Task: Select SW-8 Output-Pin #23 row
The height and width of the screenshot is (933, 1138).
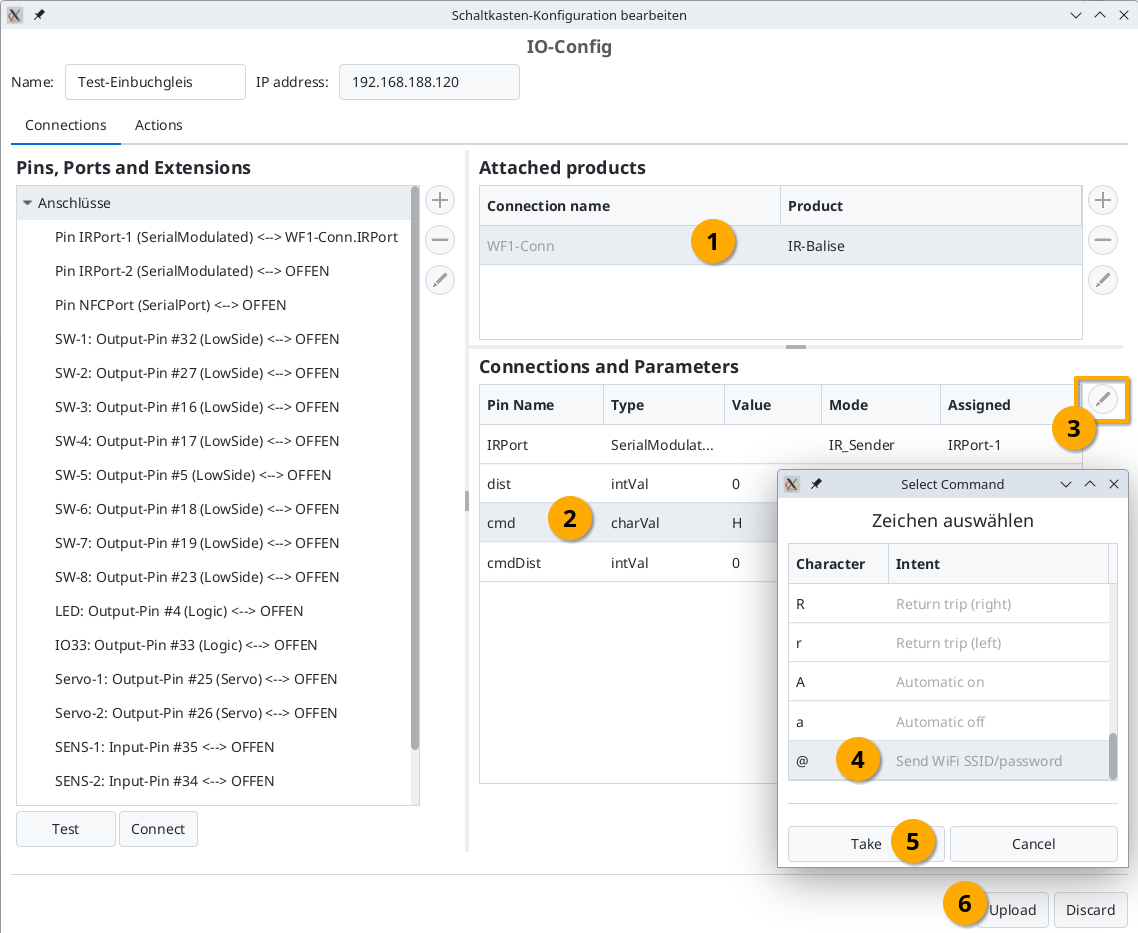Action: tap(213, 578)
